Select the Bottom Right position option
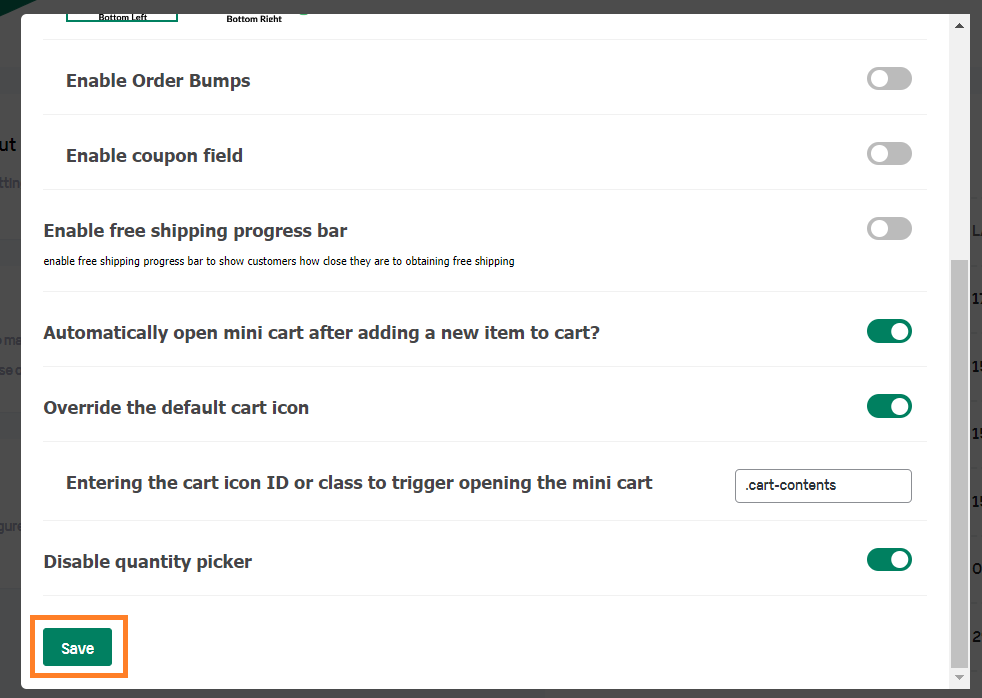The width and height of the screenshot is (982, 698). coord(254,19)
